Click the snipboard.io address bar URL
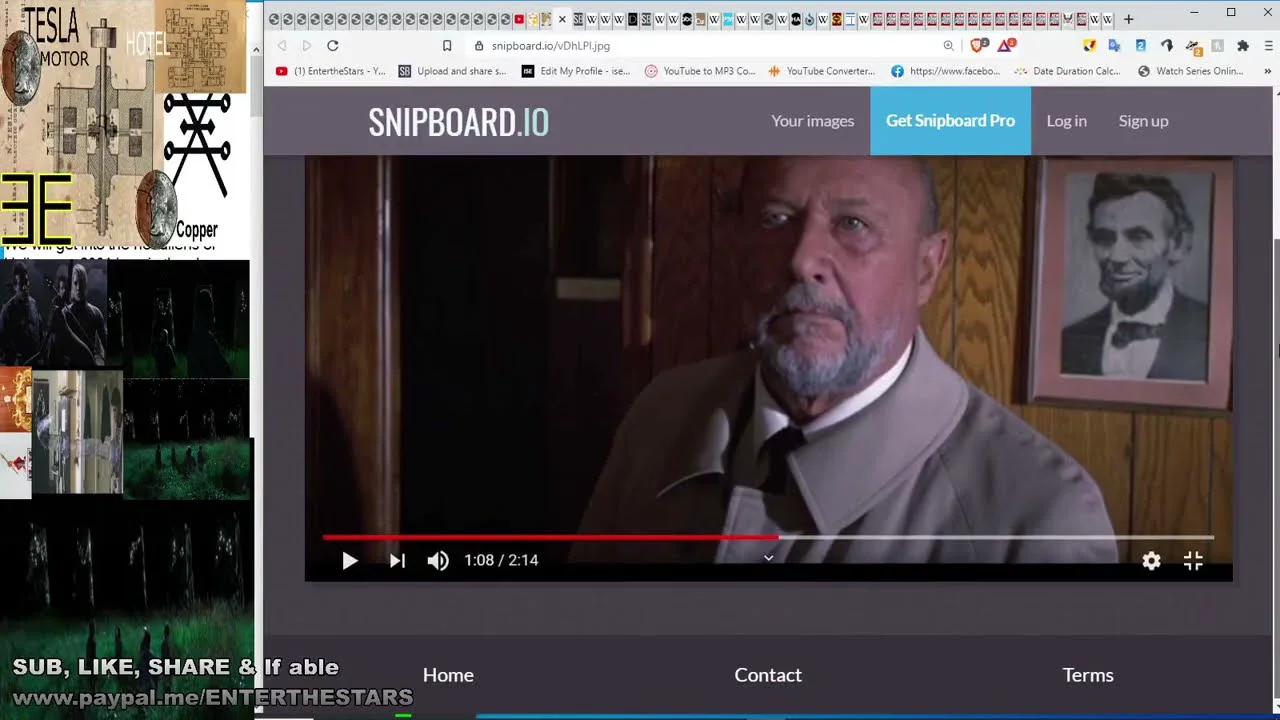This screenshot has width=1280, height=720. click(550, 45)
